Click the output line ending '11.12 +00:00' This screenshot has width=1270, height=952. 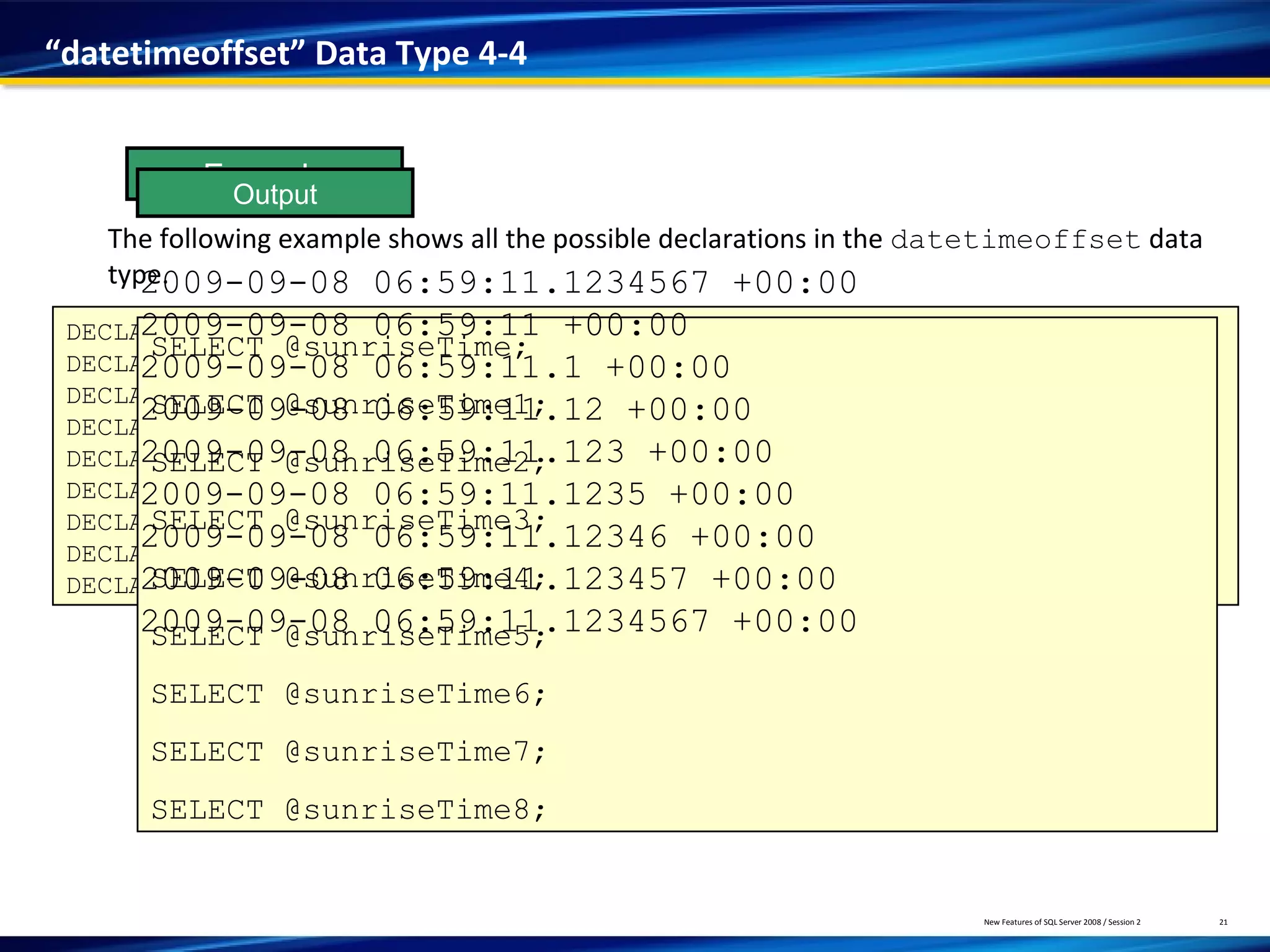click(446, 410)
